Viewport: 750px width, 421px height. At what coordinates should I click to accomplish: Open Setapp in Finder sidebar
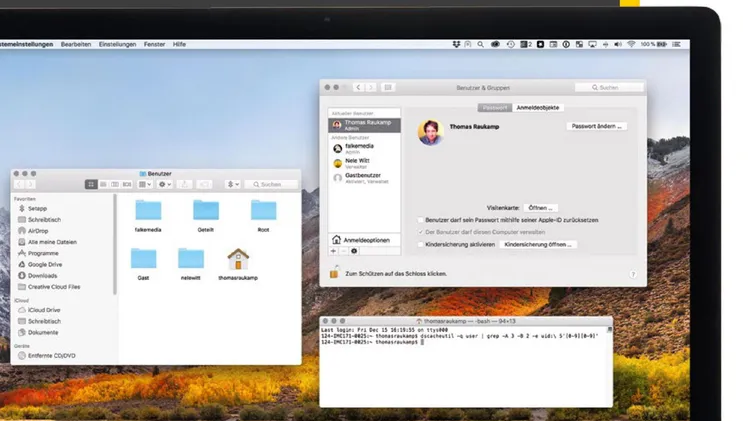point(37,209)
